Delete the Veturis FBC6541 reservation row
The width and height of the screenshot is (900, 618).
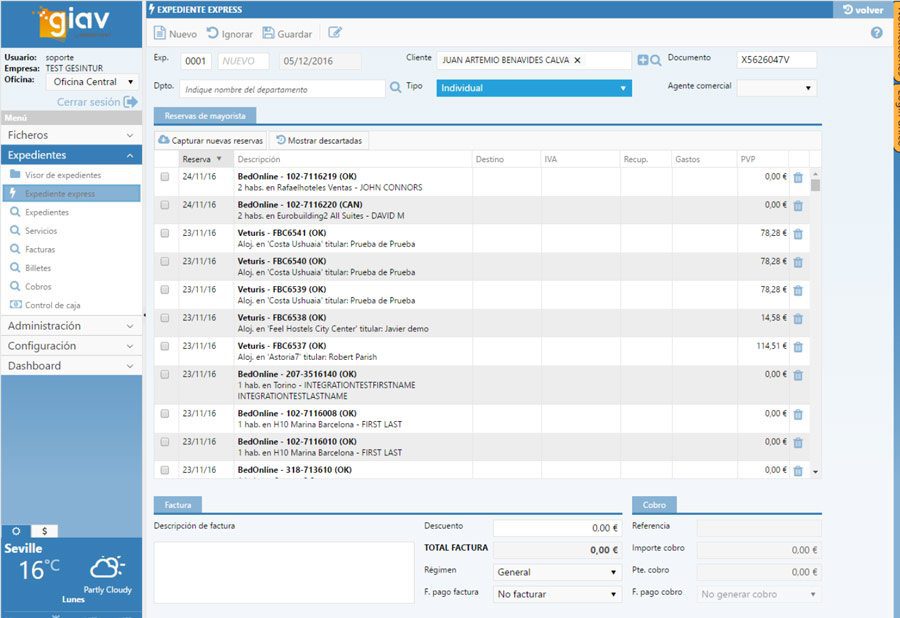798,234
